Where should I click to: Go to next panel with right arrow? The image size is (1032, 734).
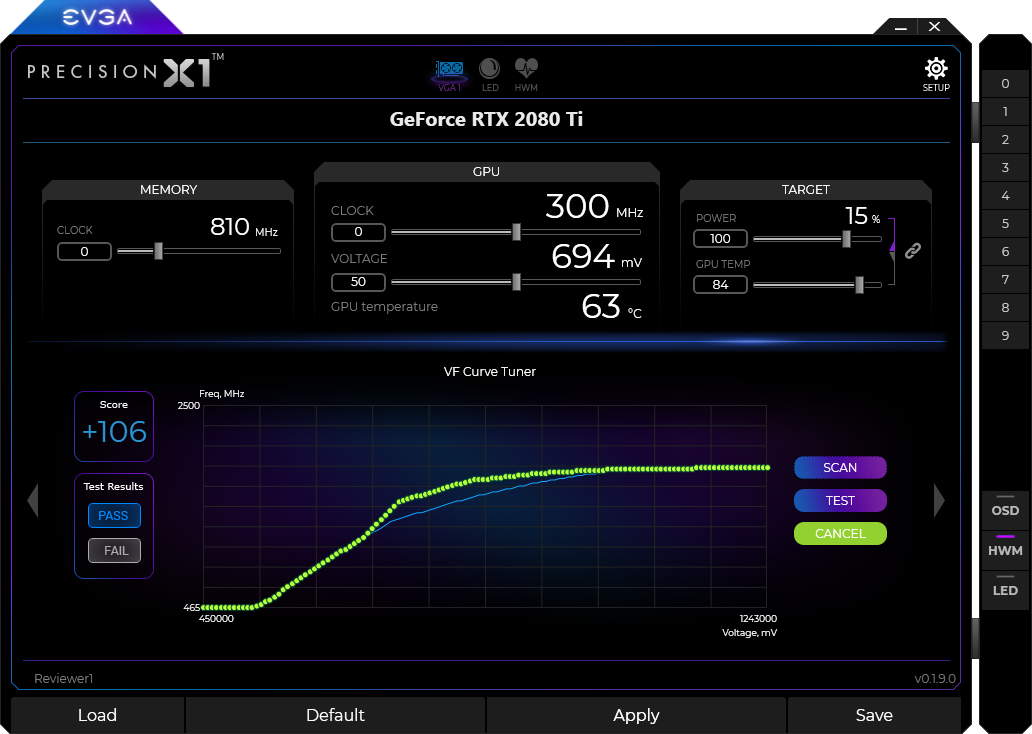938,500
